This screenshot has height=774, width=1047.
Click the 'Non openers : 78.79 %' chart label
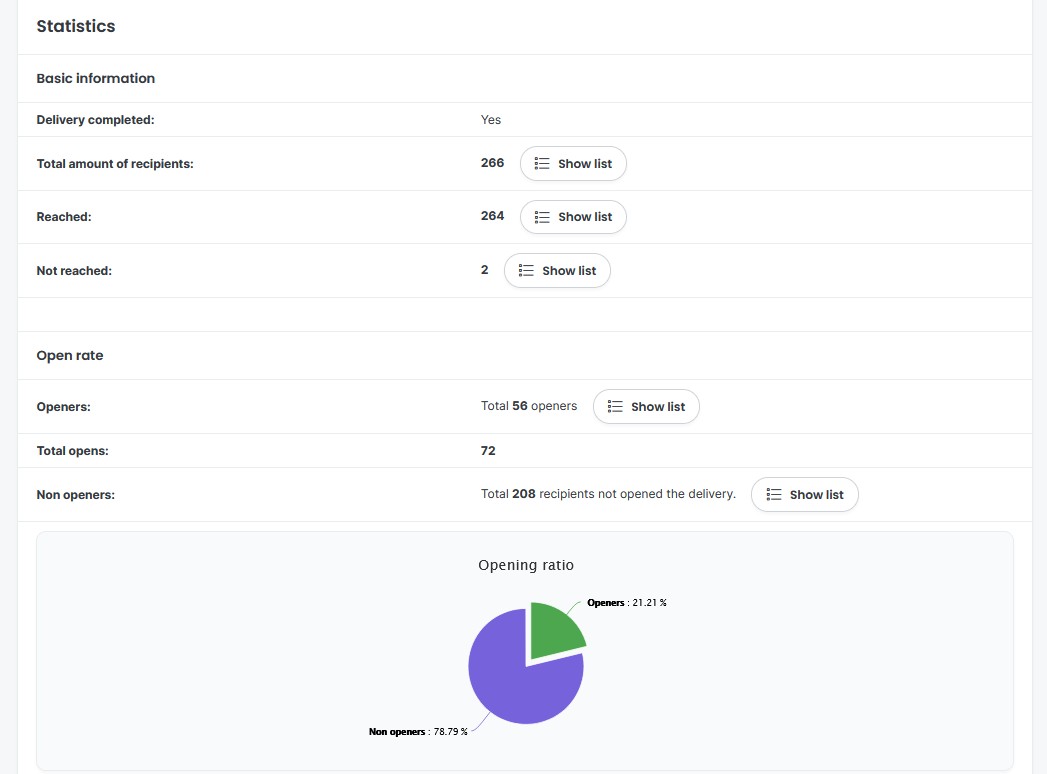click(x=418, y=732)
